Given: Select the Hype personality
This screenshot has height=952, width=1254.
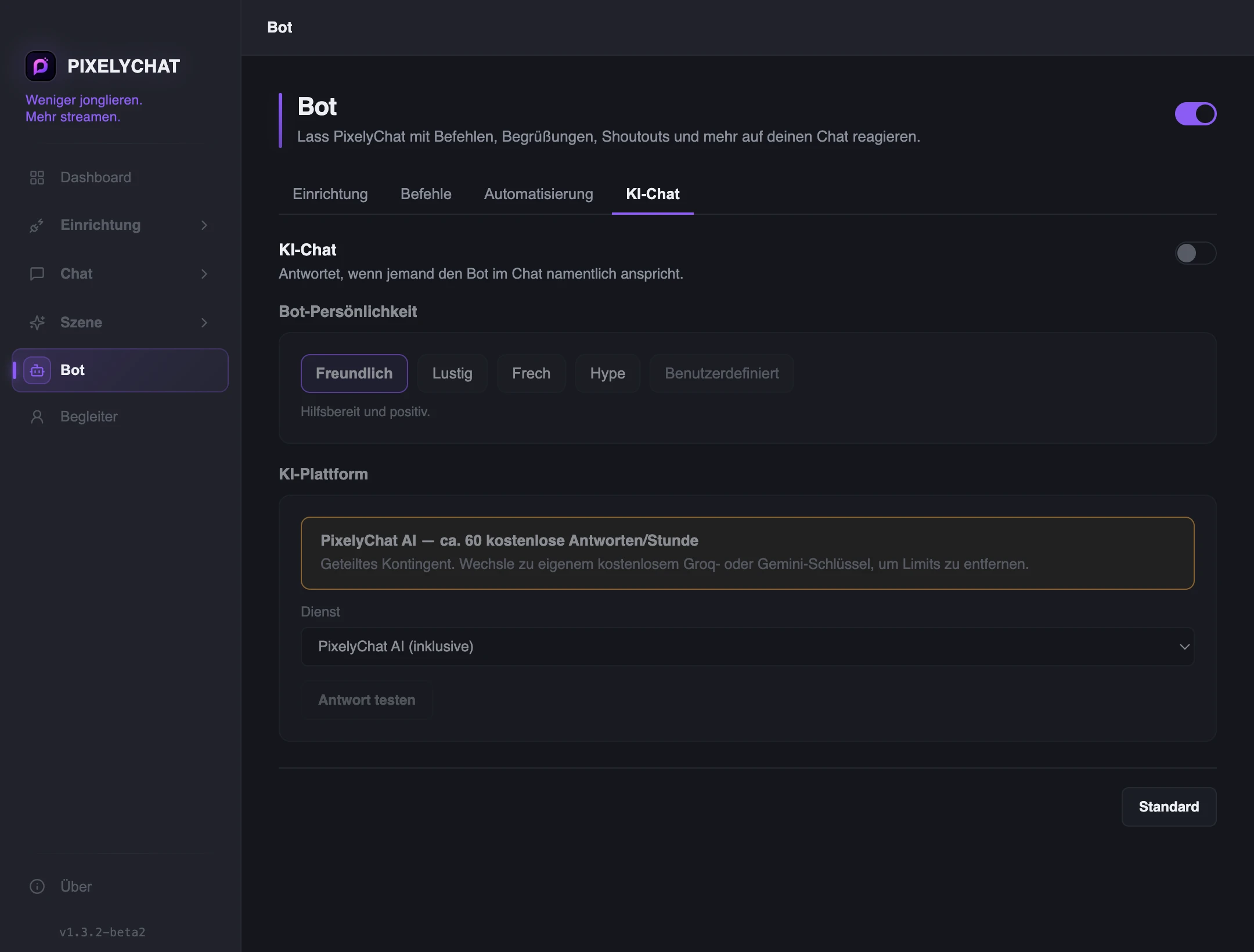Looking at the screenshot, I should [608, 373].
